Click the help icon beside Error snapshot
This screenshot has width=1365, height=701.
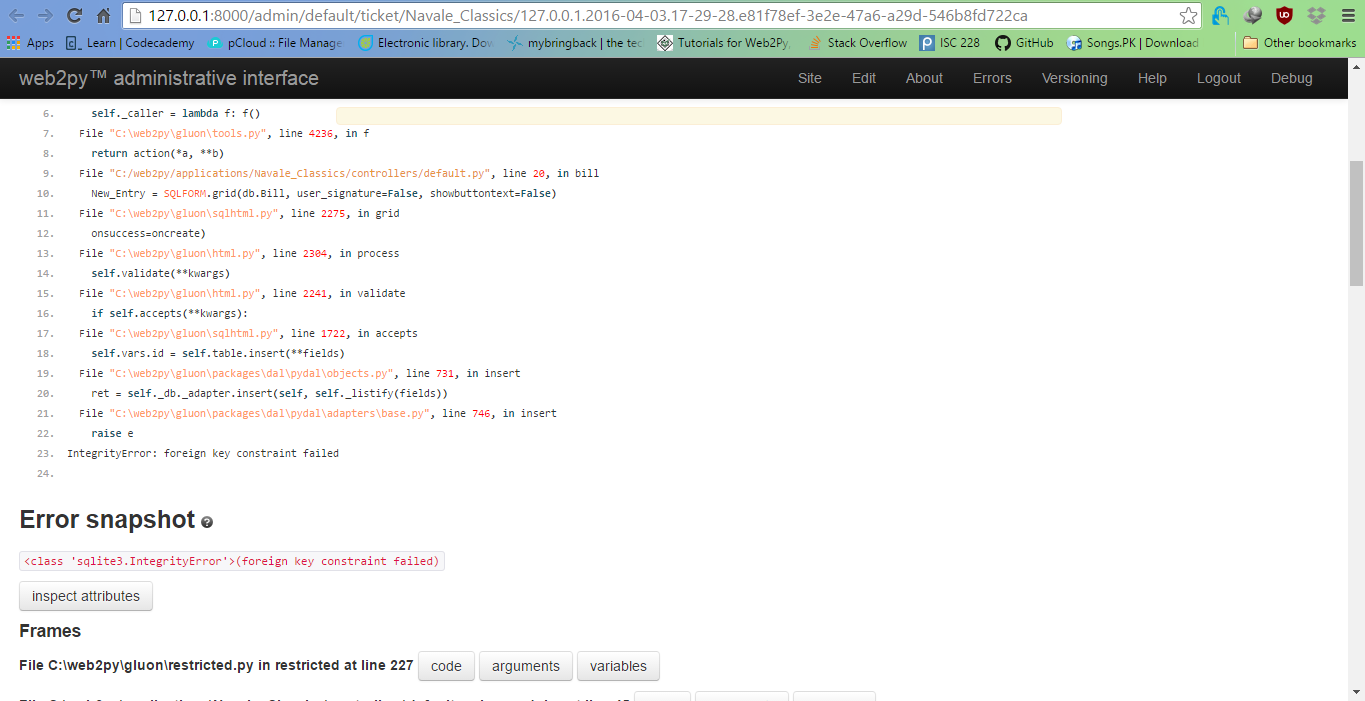[207, 523]
